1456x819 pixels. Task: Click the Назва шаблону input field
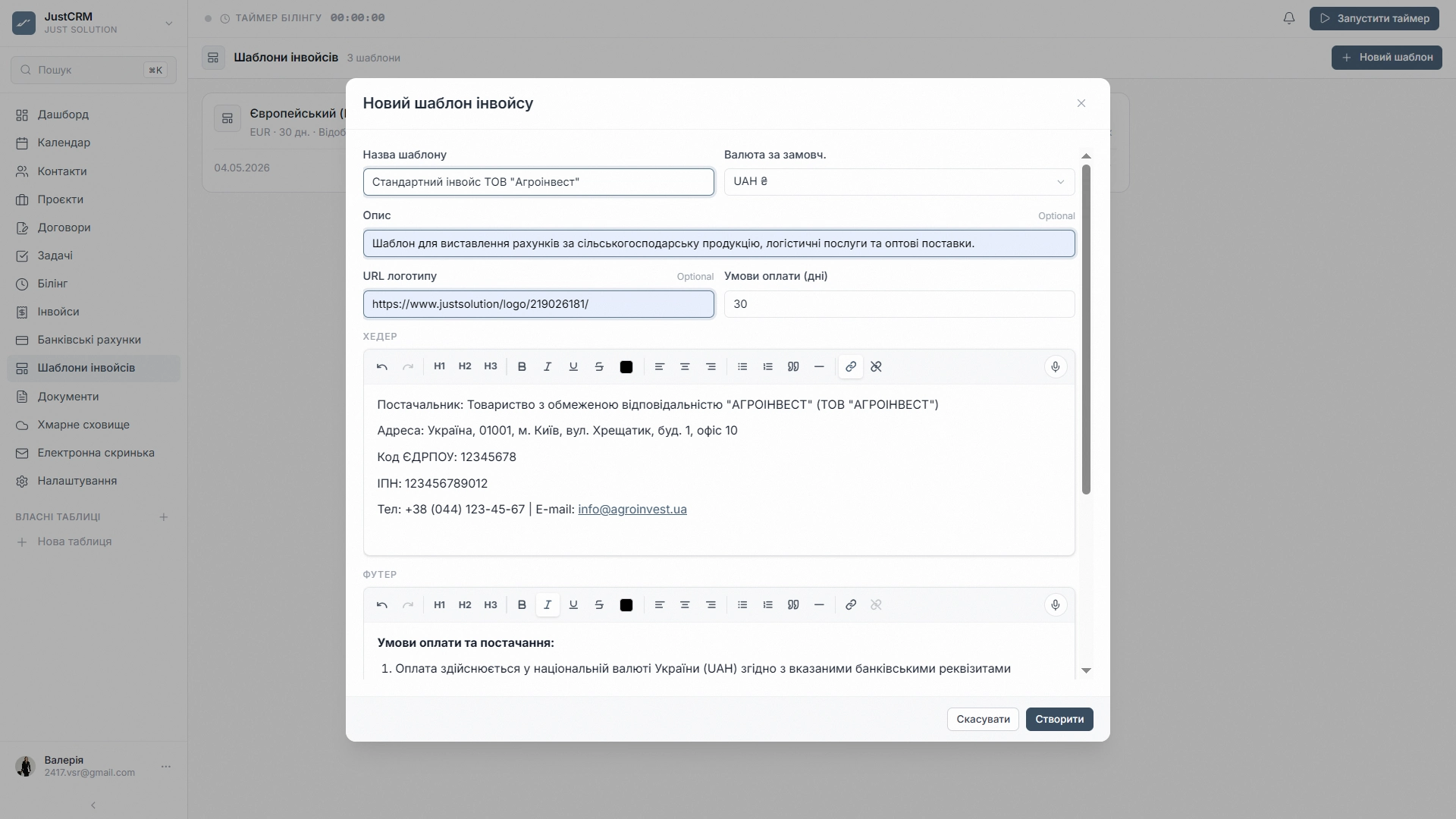point(538,182)
